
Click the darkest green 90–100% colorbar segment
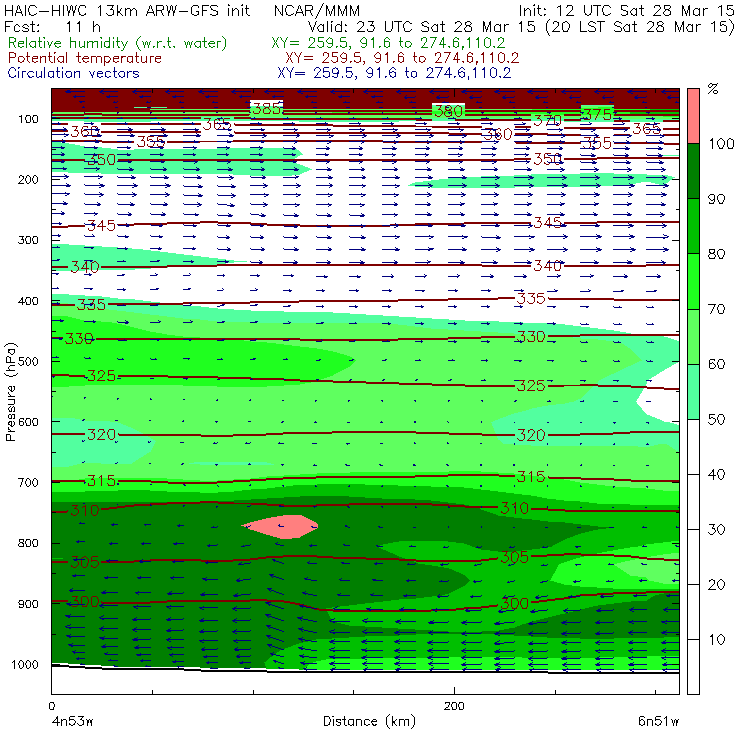pyautogui.click(x=693, y=171)
